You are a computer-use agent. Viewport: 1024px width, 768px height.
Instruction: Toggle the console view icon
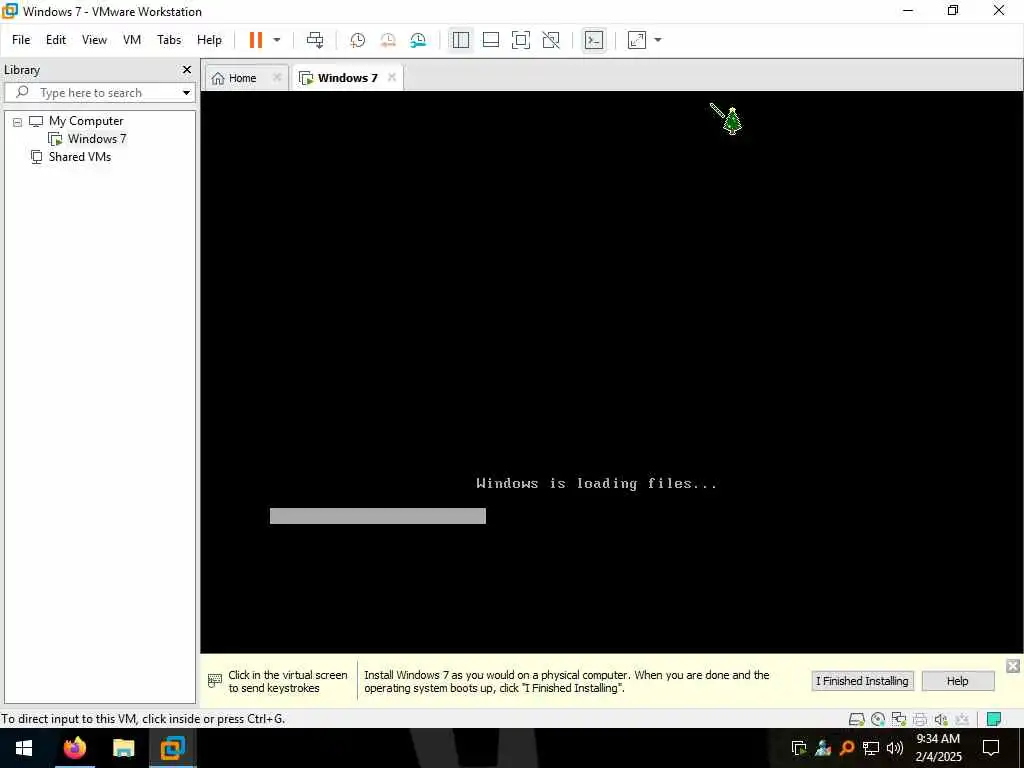click(x=594, y=40)
